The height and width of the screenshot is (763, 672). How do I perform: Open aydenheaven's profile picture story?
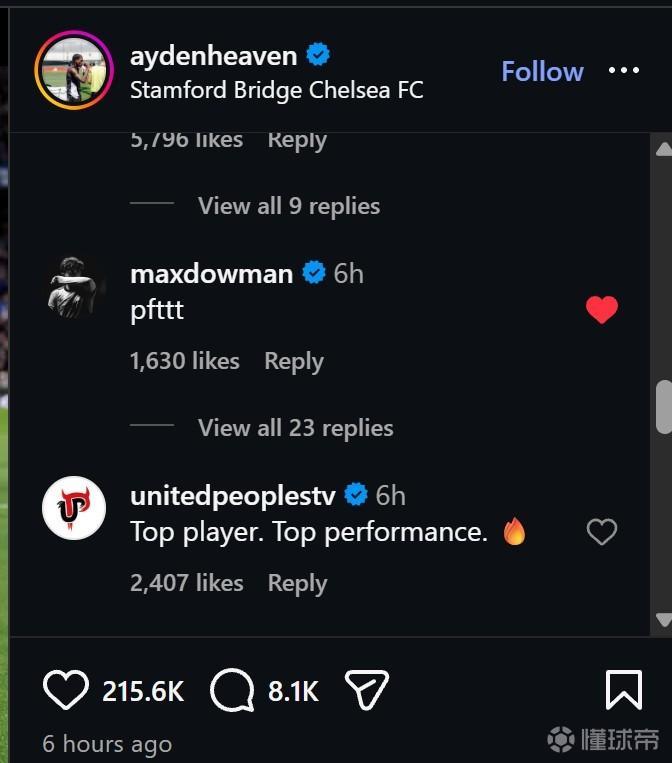(x=74, y=70)
